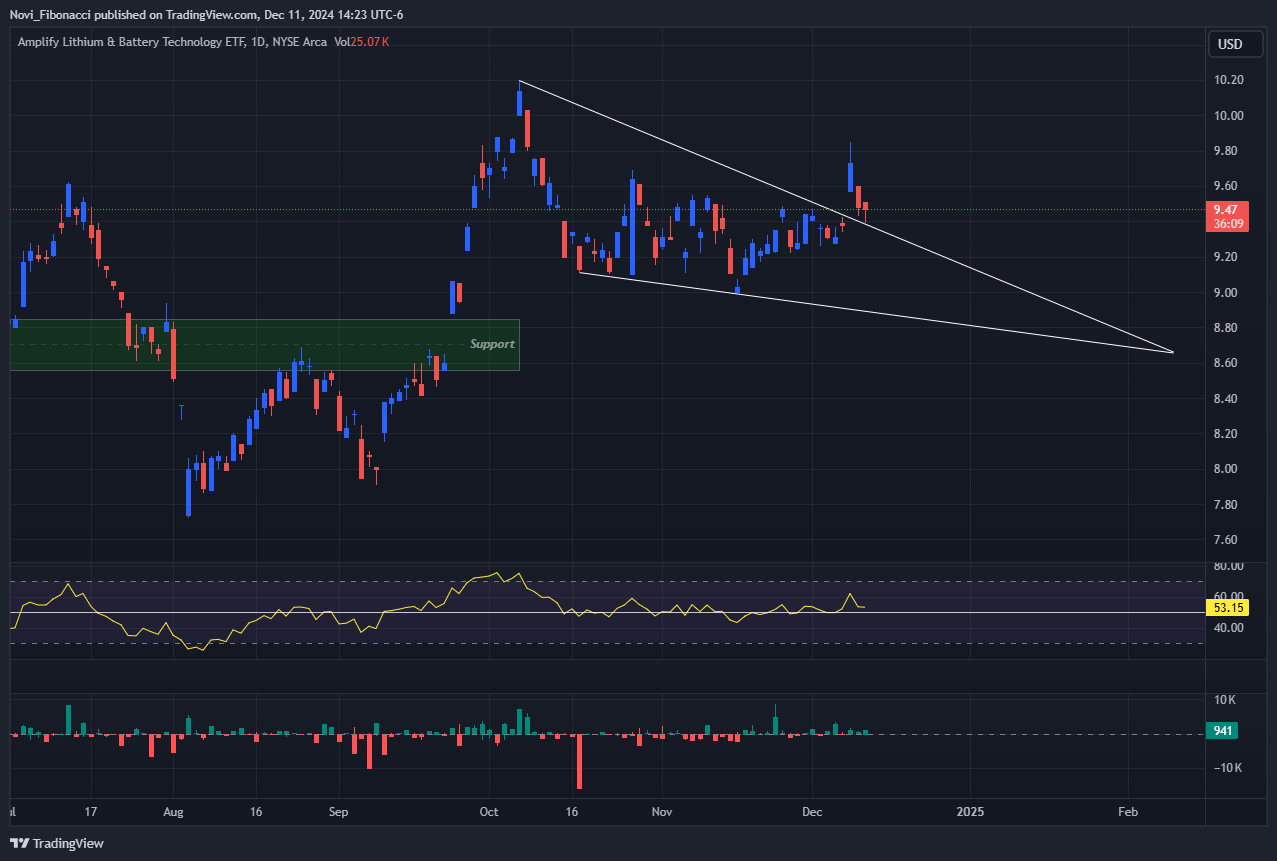1277x861 pixels.
Task: Click the 10K volume axis label
Action: click(1227, 699)
